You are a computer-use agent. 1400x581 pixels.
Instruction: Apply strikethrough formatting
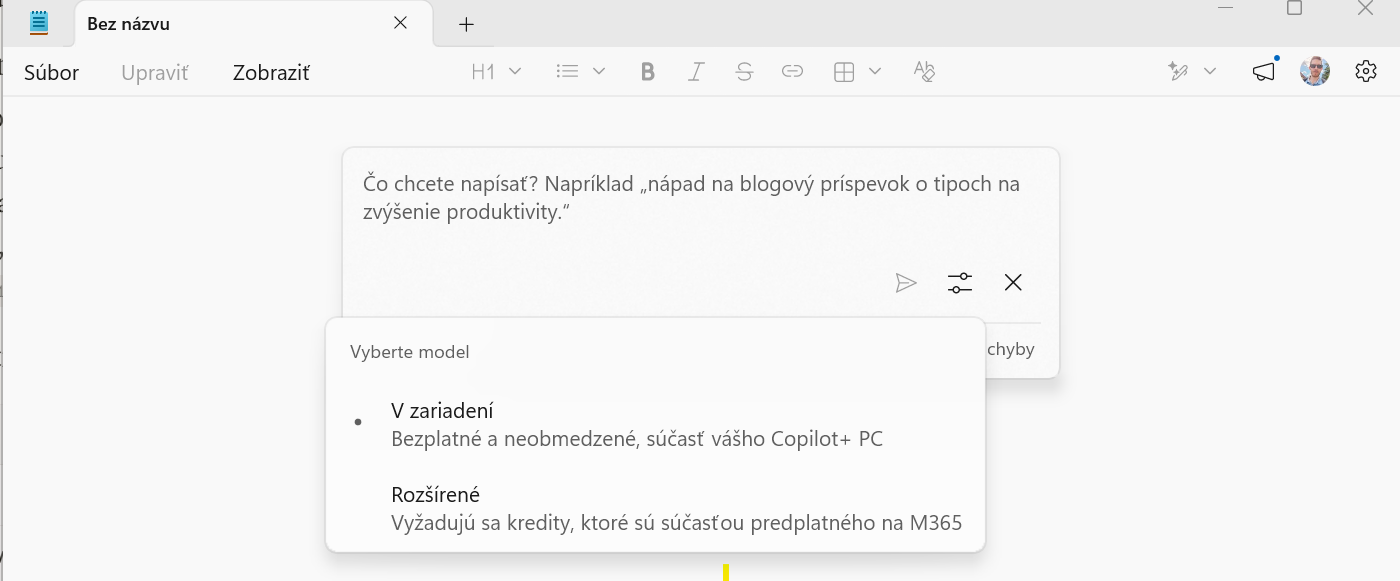click(744, 72)
